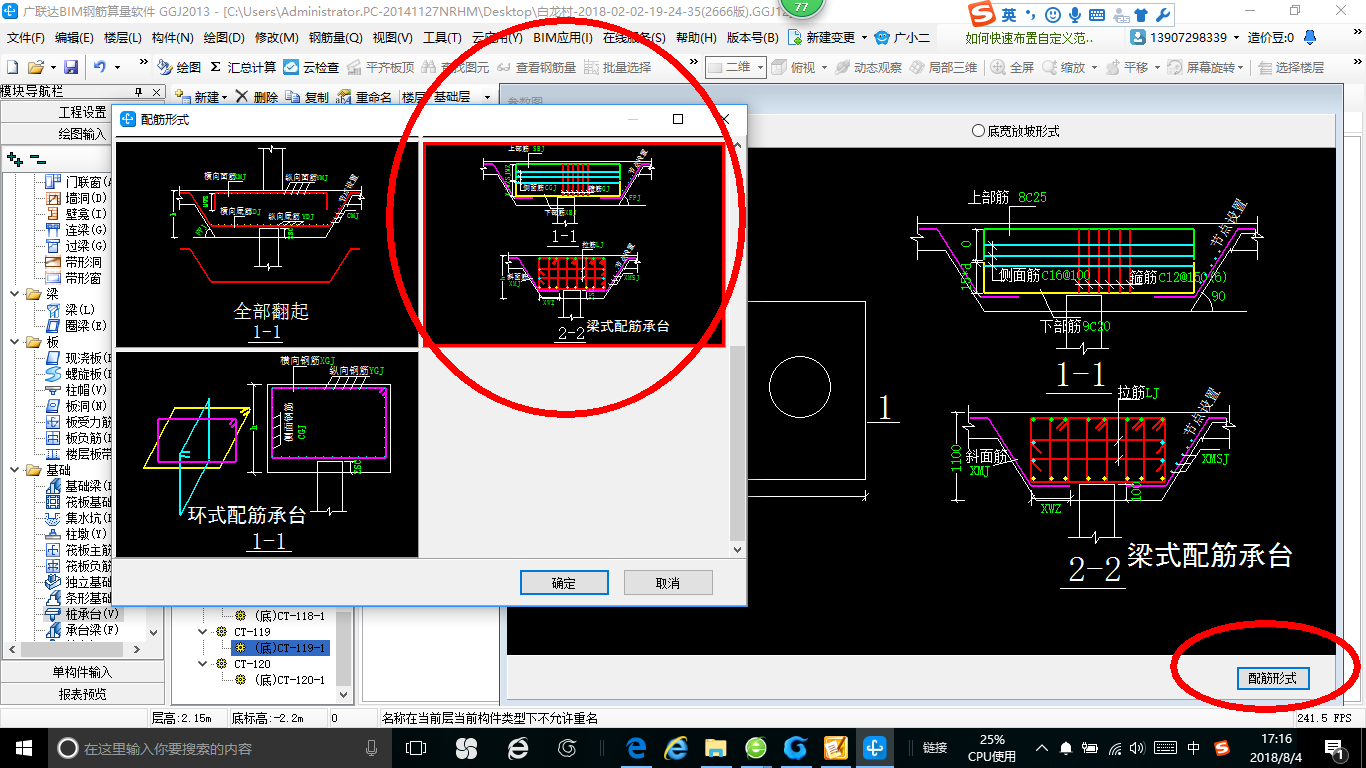Collapse the 板 folder in tree
Screen dimensions: 1366x768
coord(16,342)
